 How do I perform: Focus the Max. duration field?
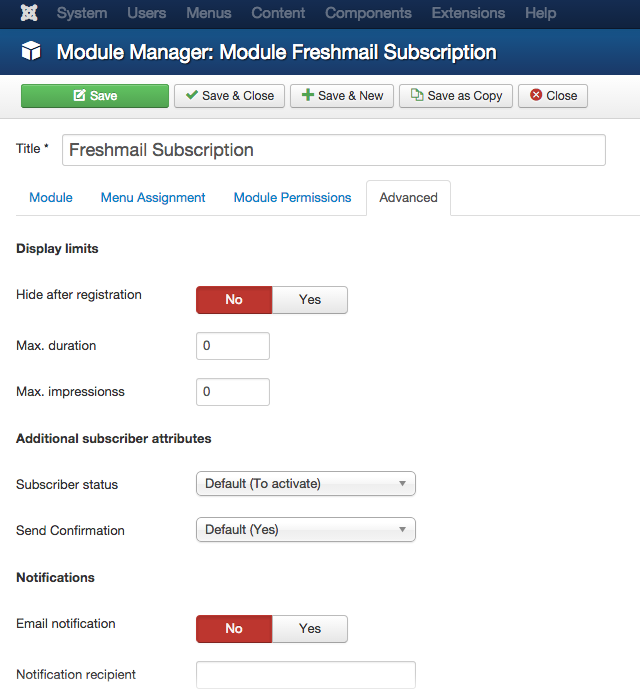tap(233, 346)
